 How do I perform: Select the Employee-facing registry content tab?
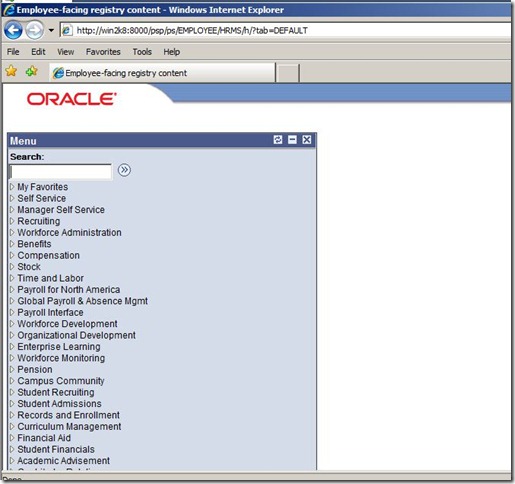click(x=163, y=73)
